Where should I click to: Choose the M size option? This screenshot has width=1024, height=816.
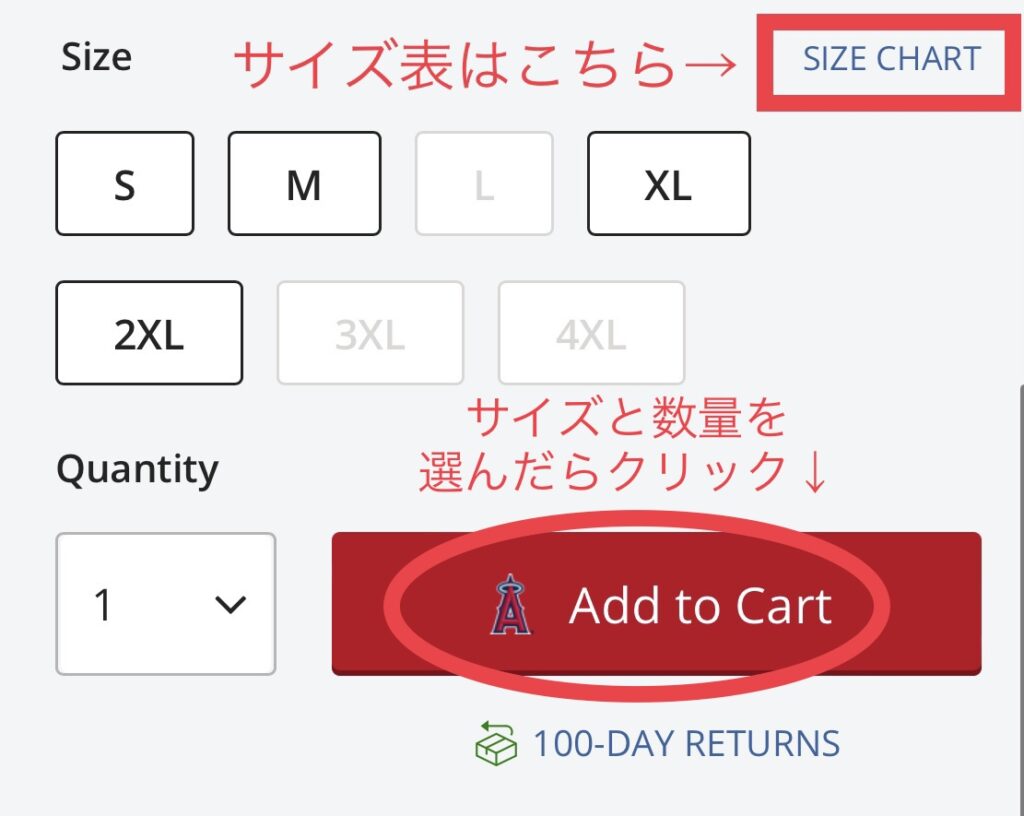point(304,184)
